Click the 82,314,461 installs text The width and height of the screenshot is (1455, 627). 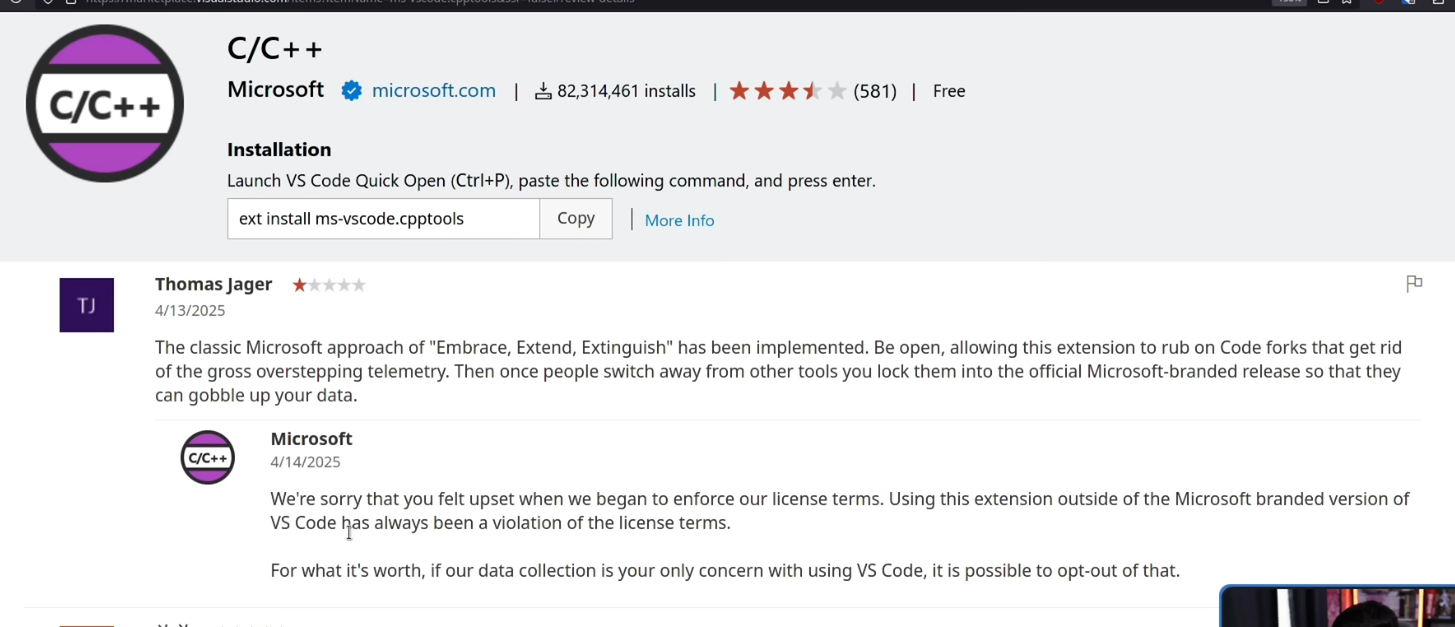pos(626,91)
